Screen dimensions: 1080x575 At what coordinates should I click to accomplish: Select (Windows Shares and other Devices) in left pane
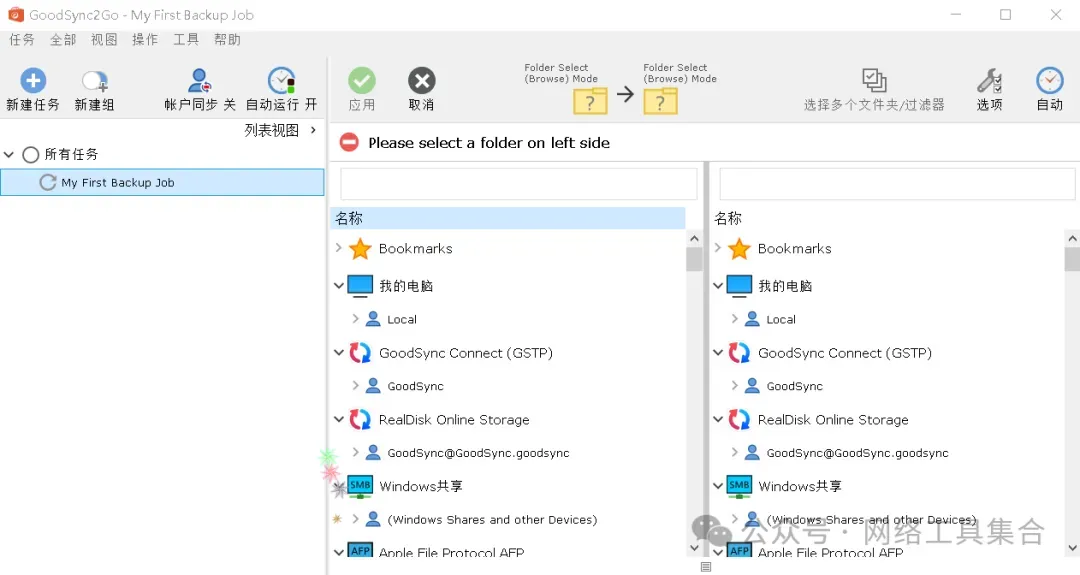click(x=492, y=520)
